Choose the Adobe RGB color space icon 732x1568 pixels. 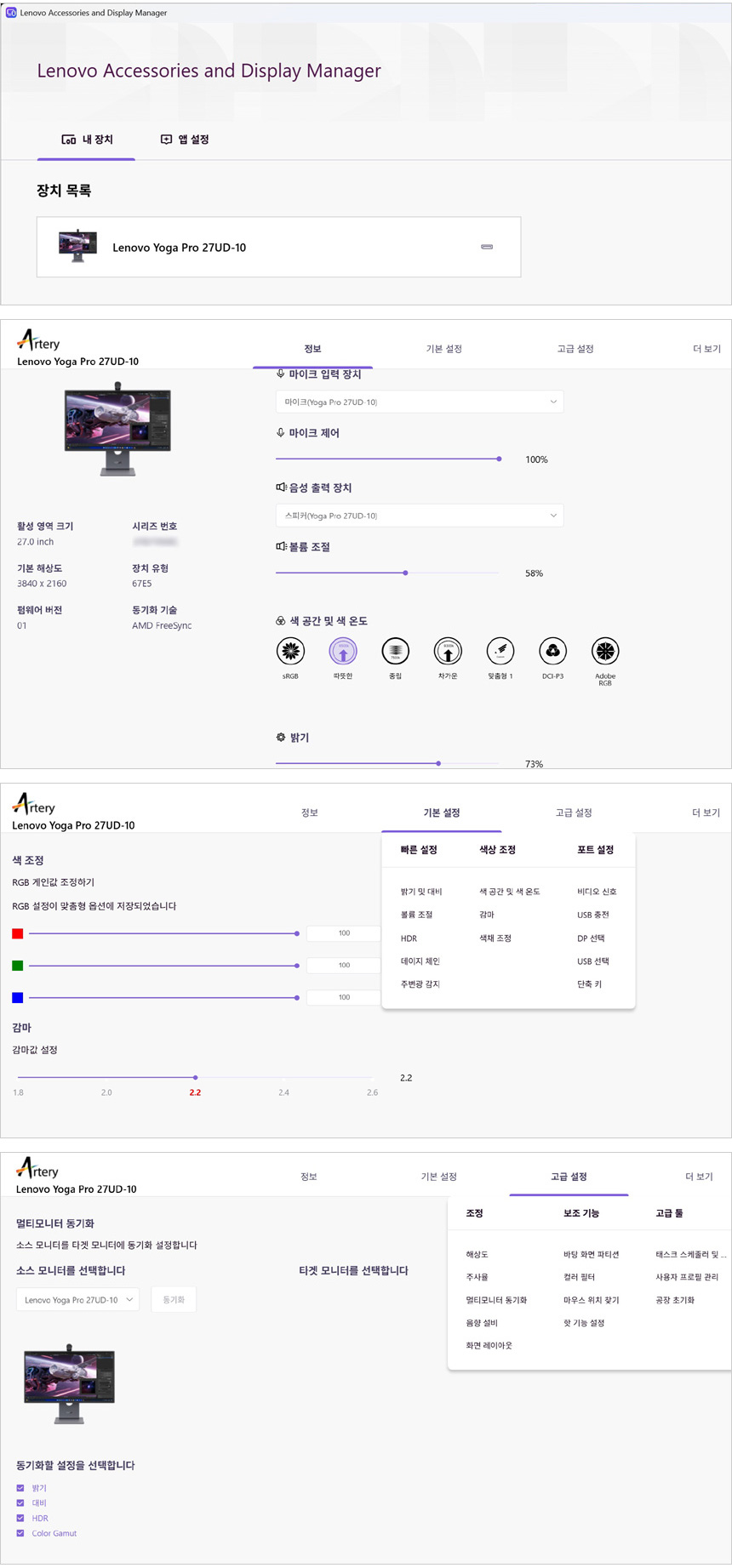point(605,652)
